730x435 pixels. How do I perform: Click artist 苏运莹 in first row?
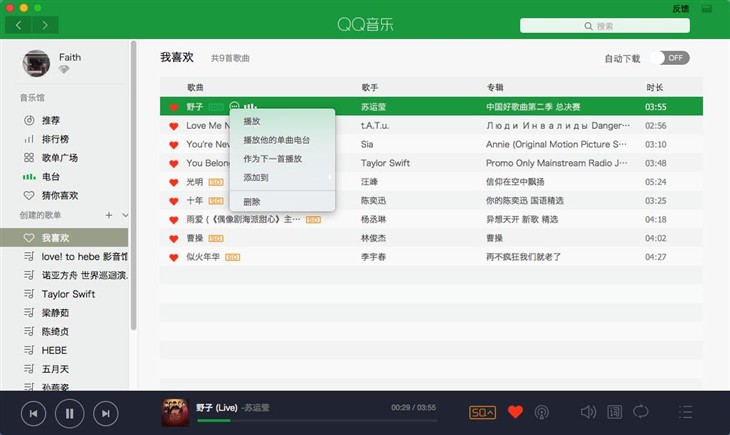373,107
